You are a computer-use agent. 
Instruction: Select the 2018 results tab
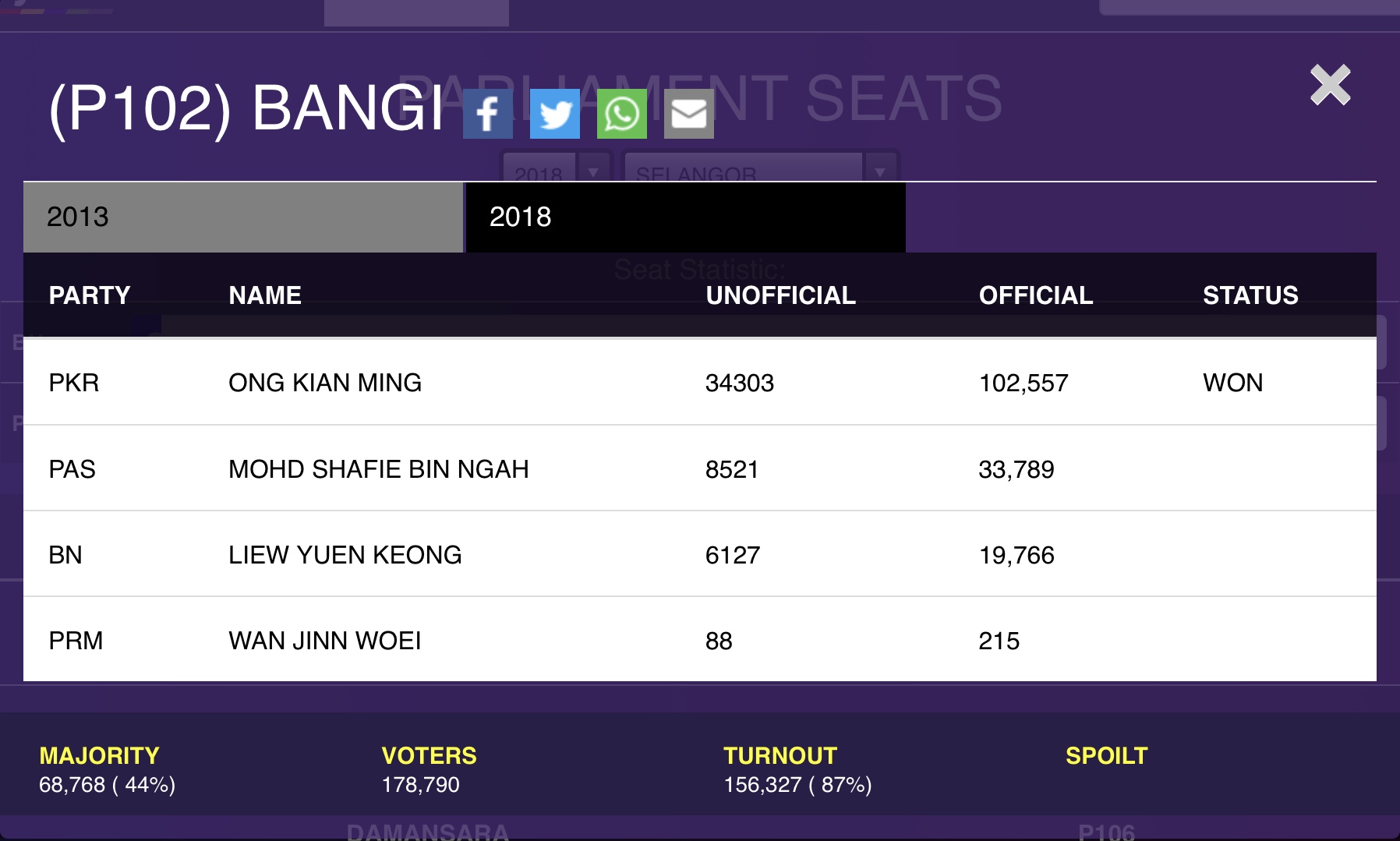coord(686,217)
